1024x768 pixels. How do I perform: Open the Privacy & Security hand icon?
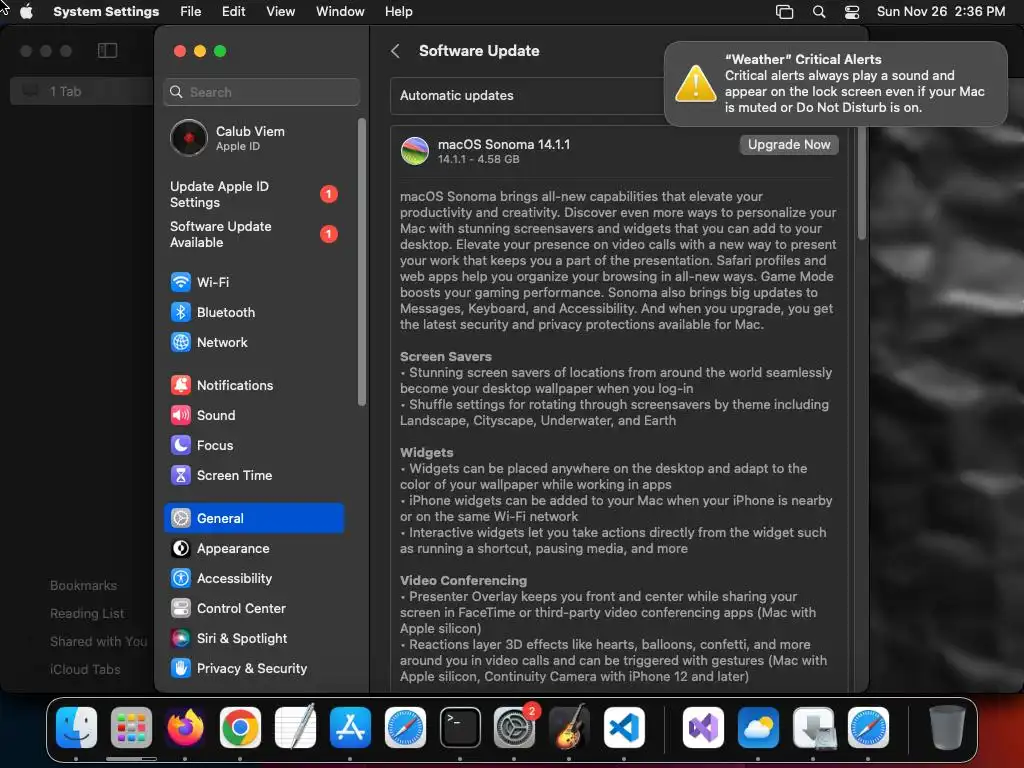181,668
